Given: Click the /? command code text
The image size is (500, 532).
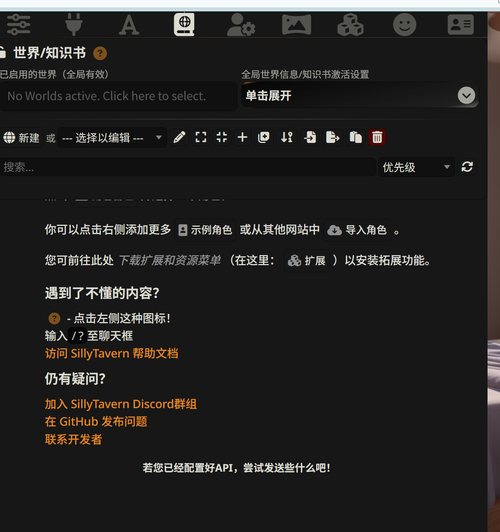Looking at the screenshot, I should point(77,336).
